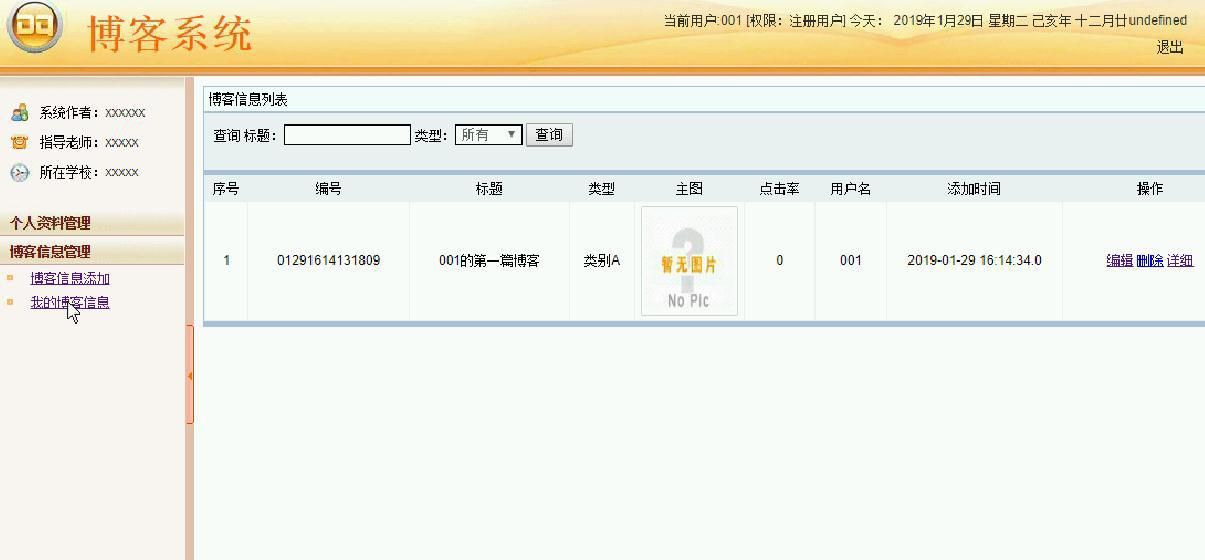Click the blog system logo icon

coord(35,25)
